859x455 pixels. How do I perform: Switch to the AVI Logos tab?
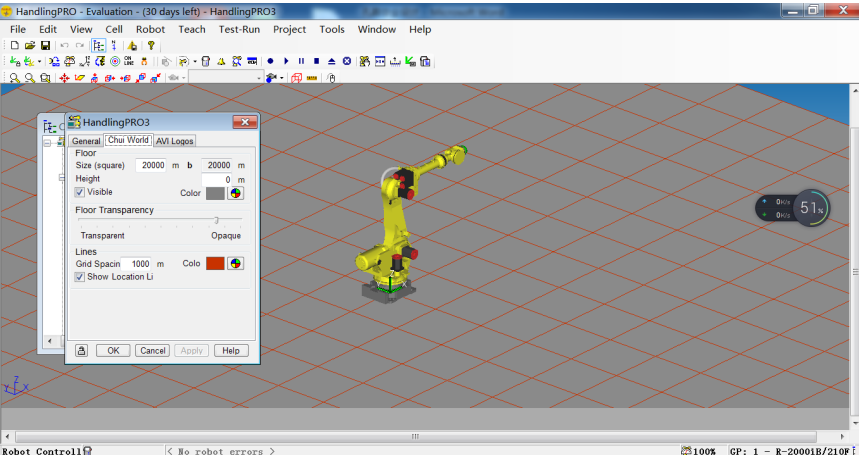point(174,141)
